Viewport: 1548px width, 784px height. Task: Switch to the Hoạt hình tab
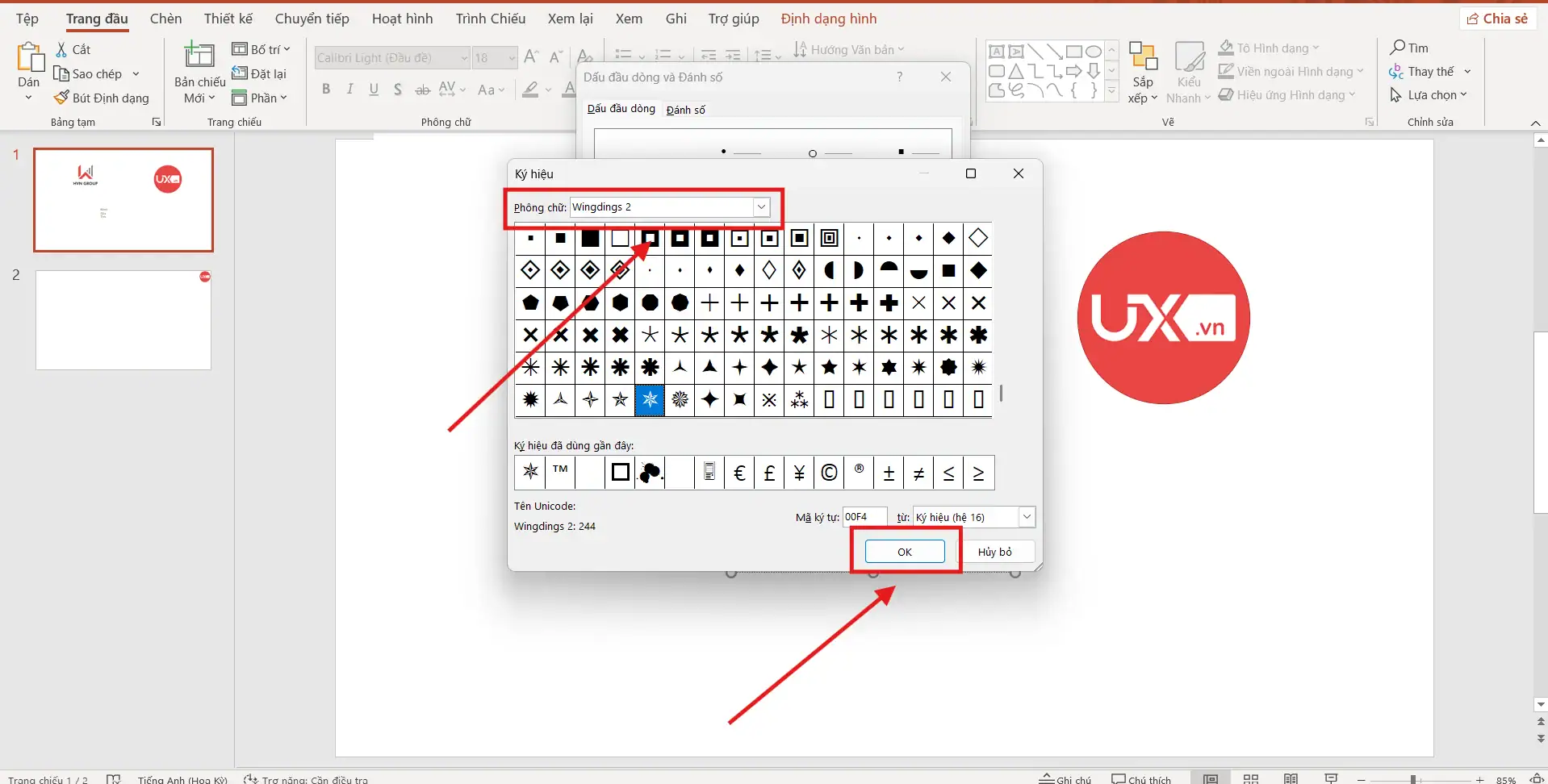[x=403, y=19]
